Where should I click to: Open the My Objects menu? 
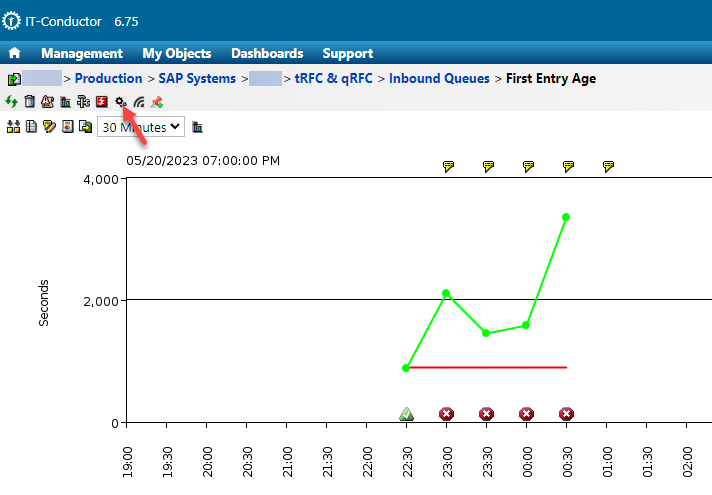(177, 54)
